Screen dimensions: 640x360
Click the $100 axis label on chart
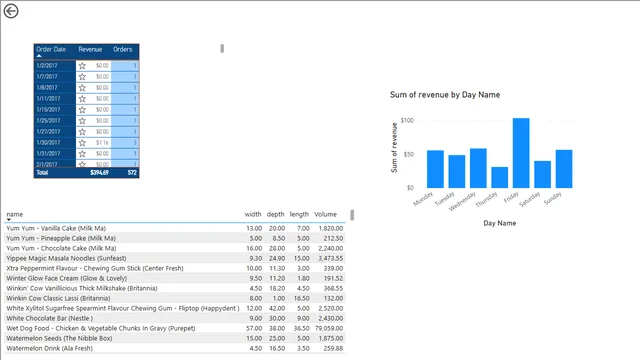[x=407, y=120]
